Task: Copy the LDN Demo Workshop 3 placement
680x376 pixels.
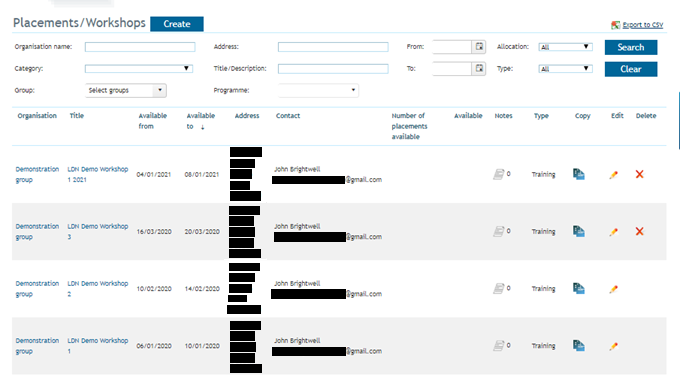Action: click(x=579, y=232)
